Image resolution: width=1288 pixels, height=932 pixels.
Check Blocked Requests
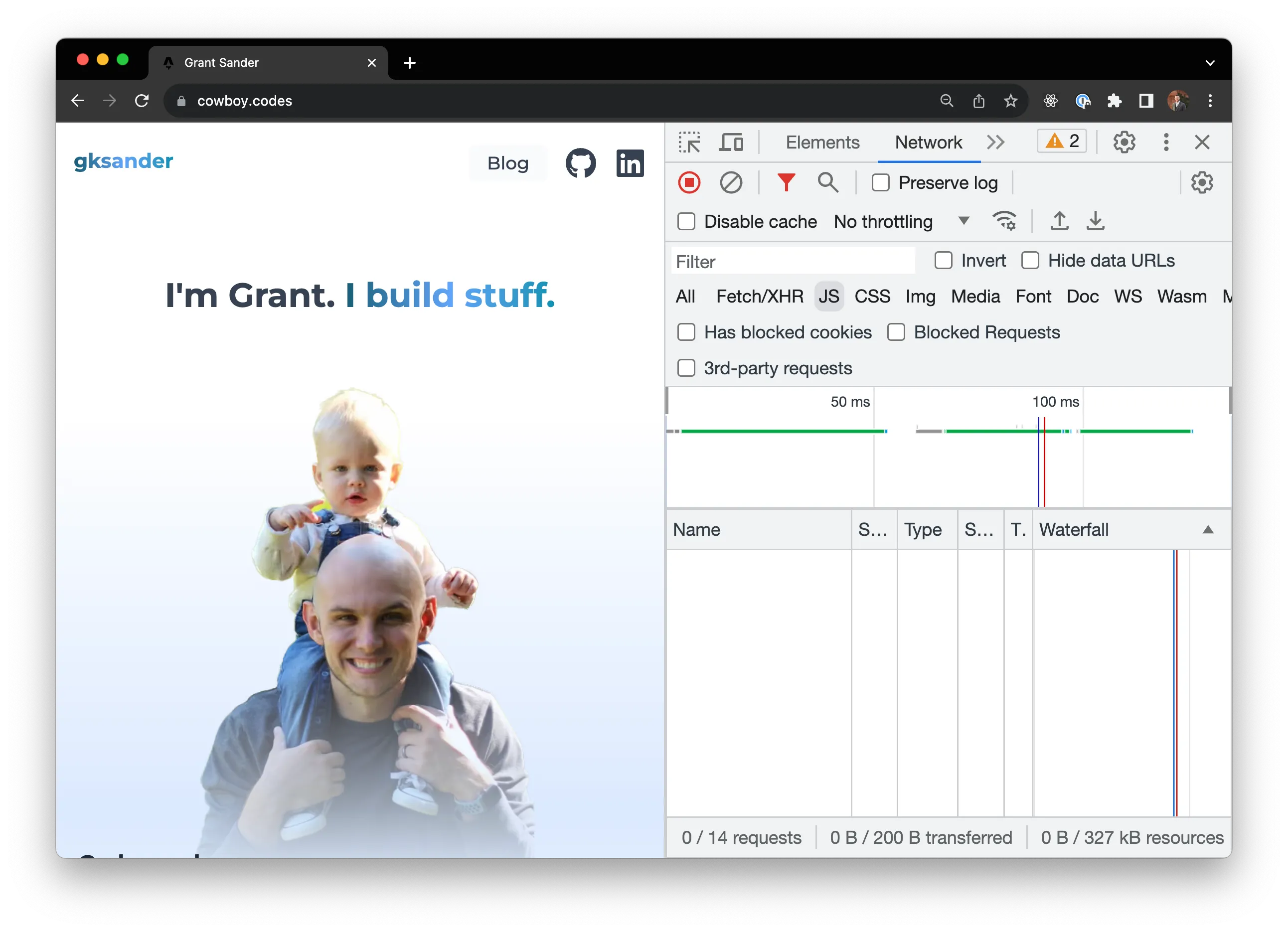coord(896,332)
